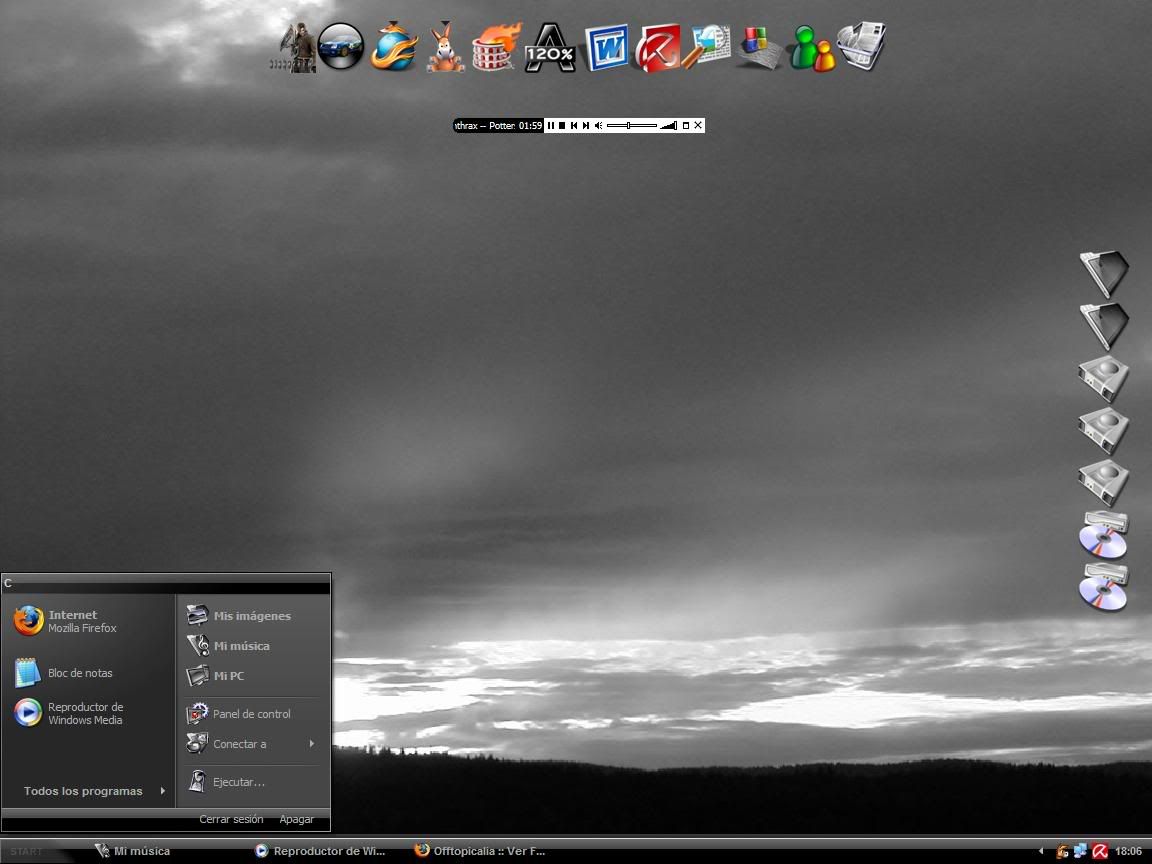The image size is (1152, 864).
Task: Click the scrolling track title in mini player
Action: [x=485, y=126]
